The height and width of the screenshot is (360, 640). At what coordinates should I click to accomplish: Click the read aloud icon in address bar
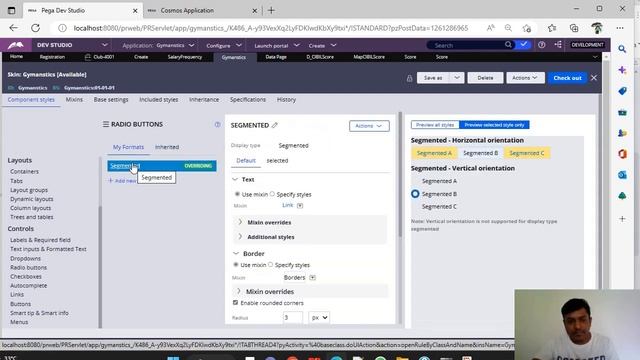[x=490, y=28]
